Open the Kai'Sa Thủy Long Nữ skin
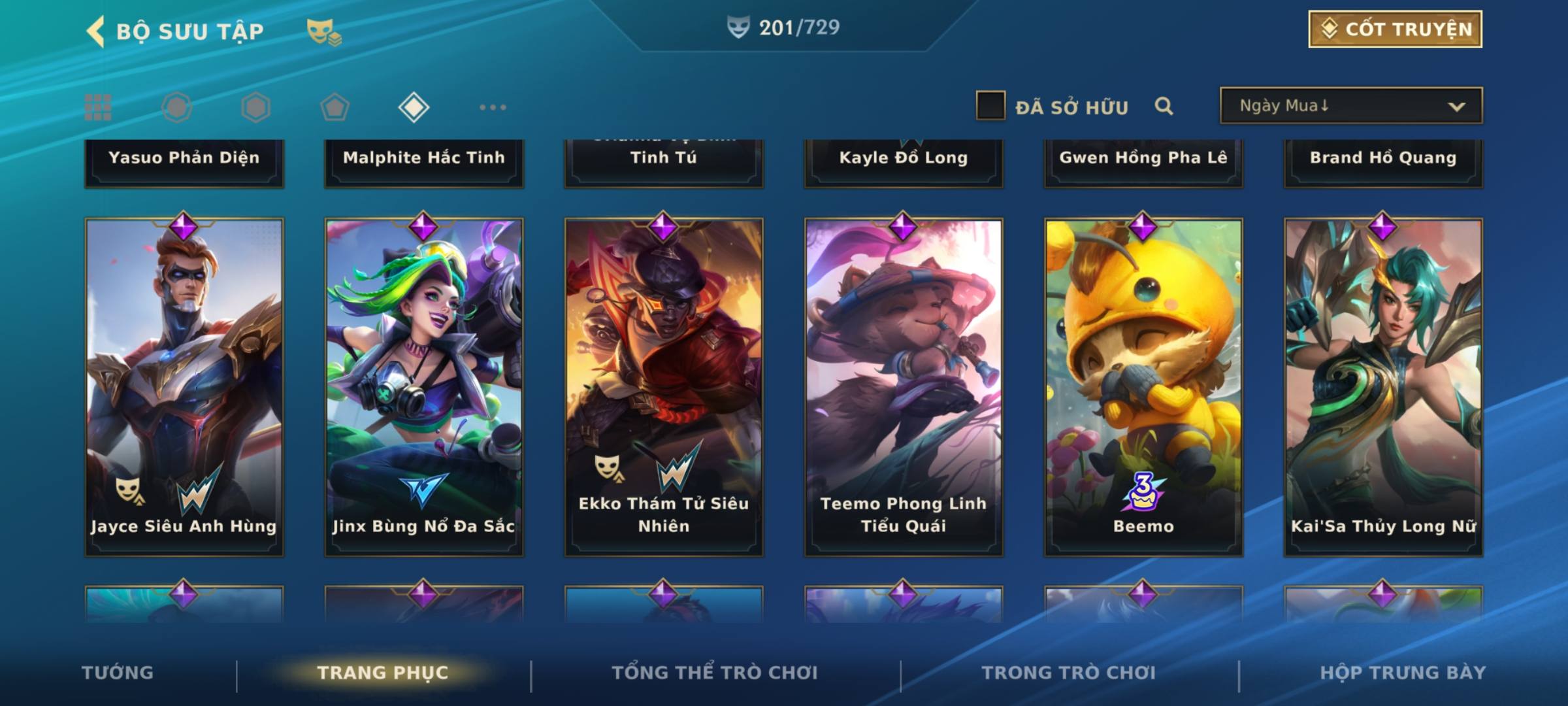1568x706 pixels. pyautogui.click(x=1383, y=387)
